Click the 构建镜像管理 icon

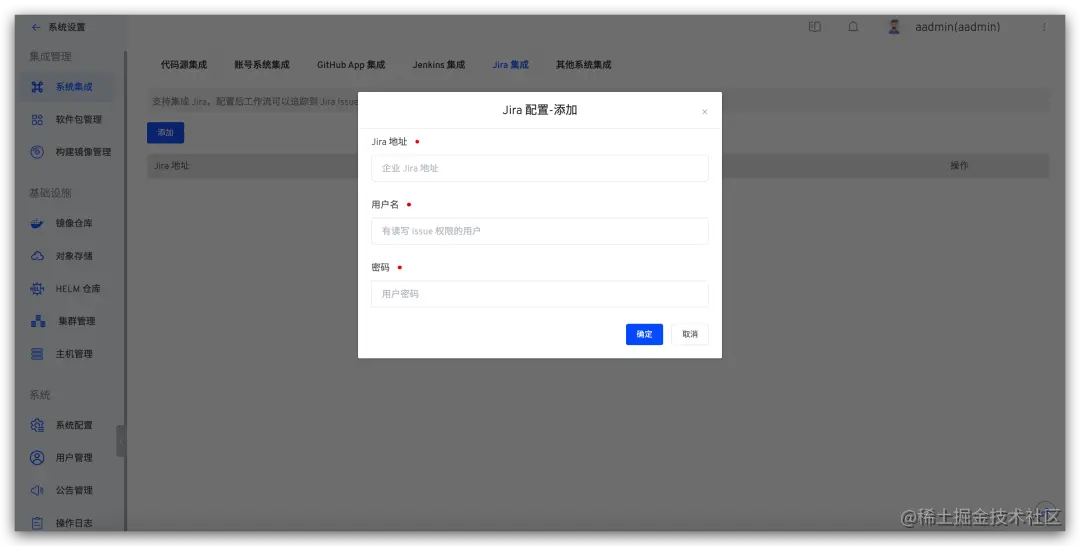tap(37, 152)
